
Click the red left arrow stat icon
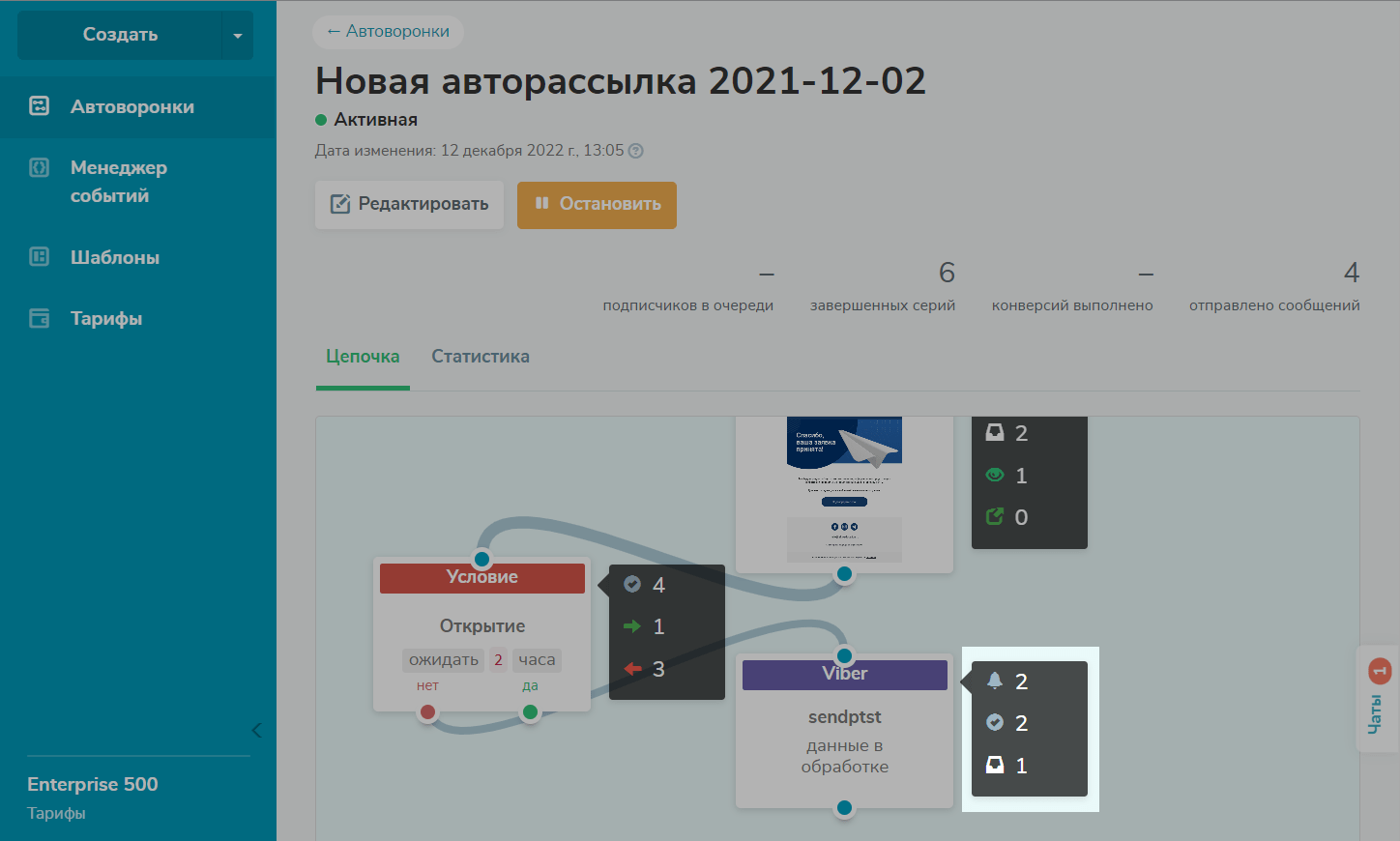632,668
